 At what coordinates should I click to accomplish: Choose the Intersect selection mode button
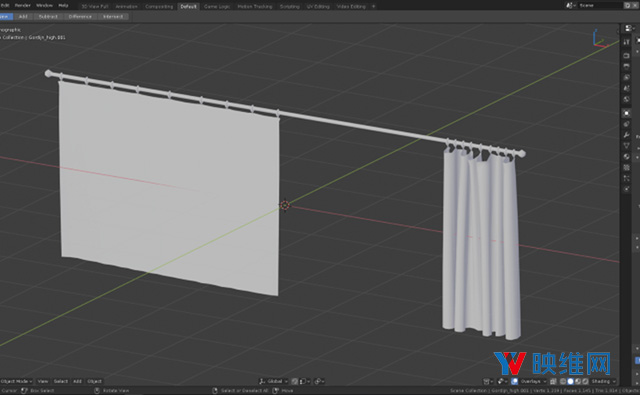click(113, 17)
